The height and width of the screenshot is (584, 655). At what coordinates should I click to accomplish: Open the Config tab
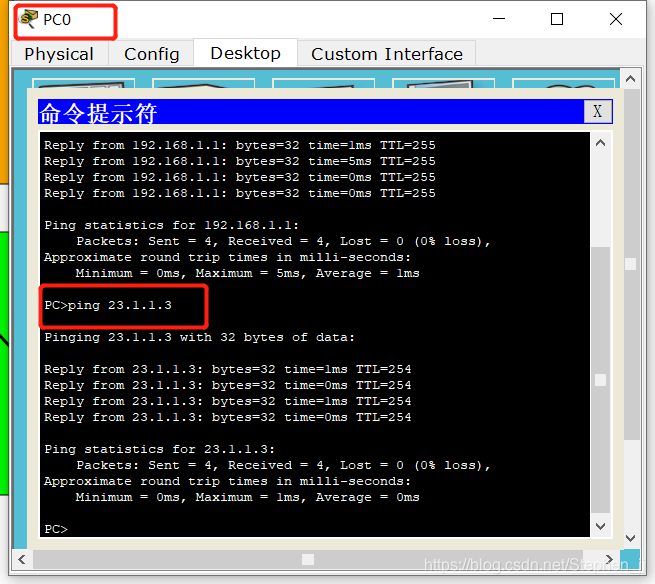pos(151,54)
